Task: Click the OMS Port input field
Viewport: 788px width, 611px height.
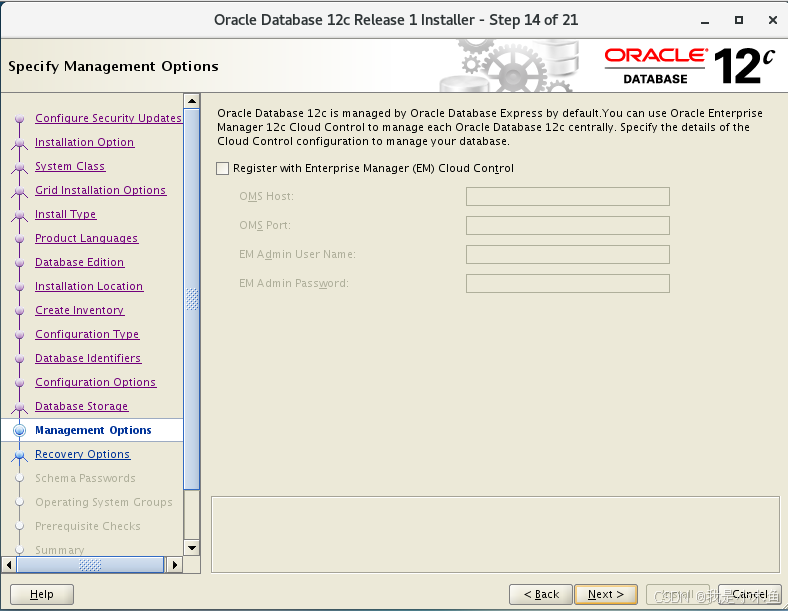Action: [567, 226]
